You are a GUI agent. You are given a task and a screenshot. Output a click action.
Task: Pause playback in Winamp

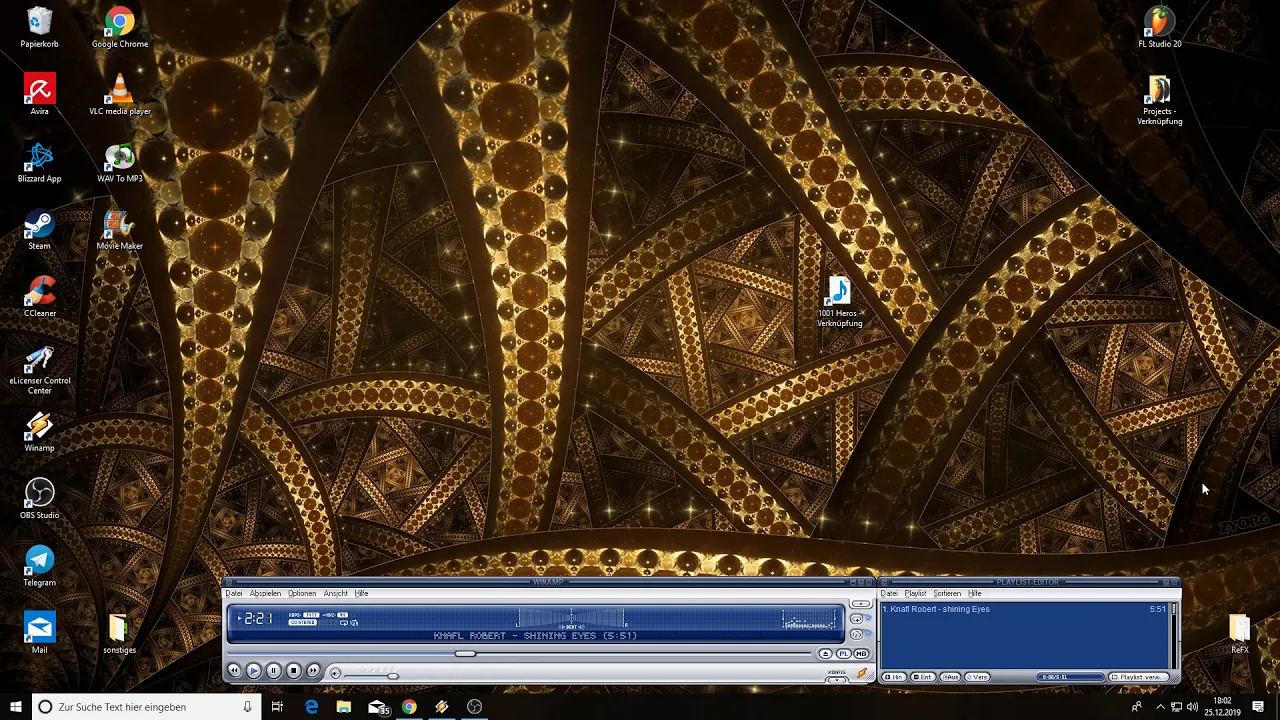coord(273,671)
